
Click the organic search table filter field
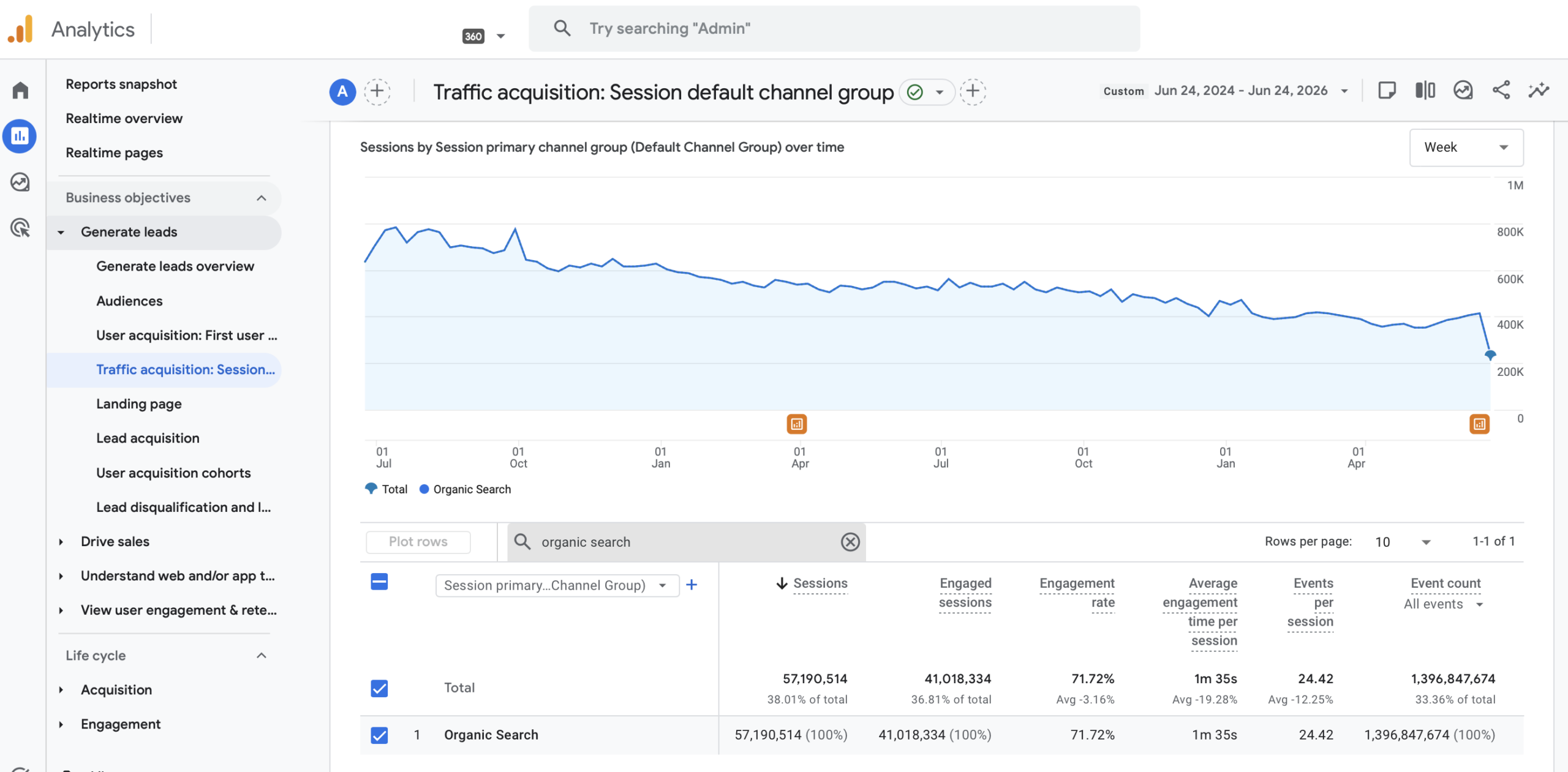[686, 542]
